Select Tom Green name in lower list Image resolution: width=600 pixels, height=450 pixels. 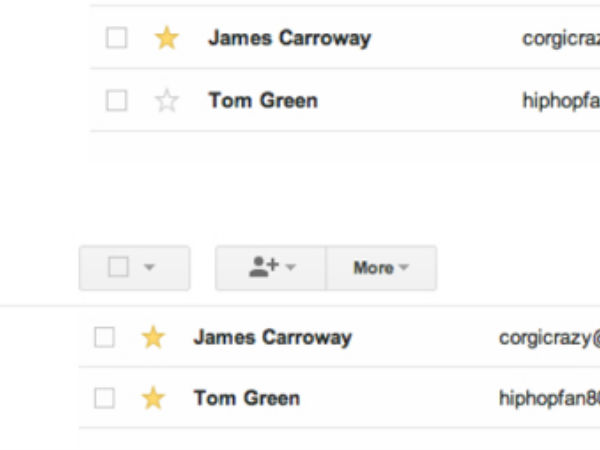pos(246,398)
